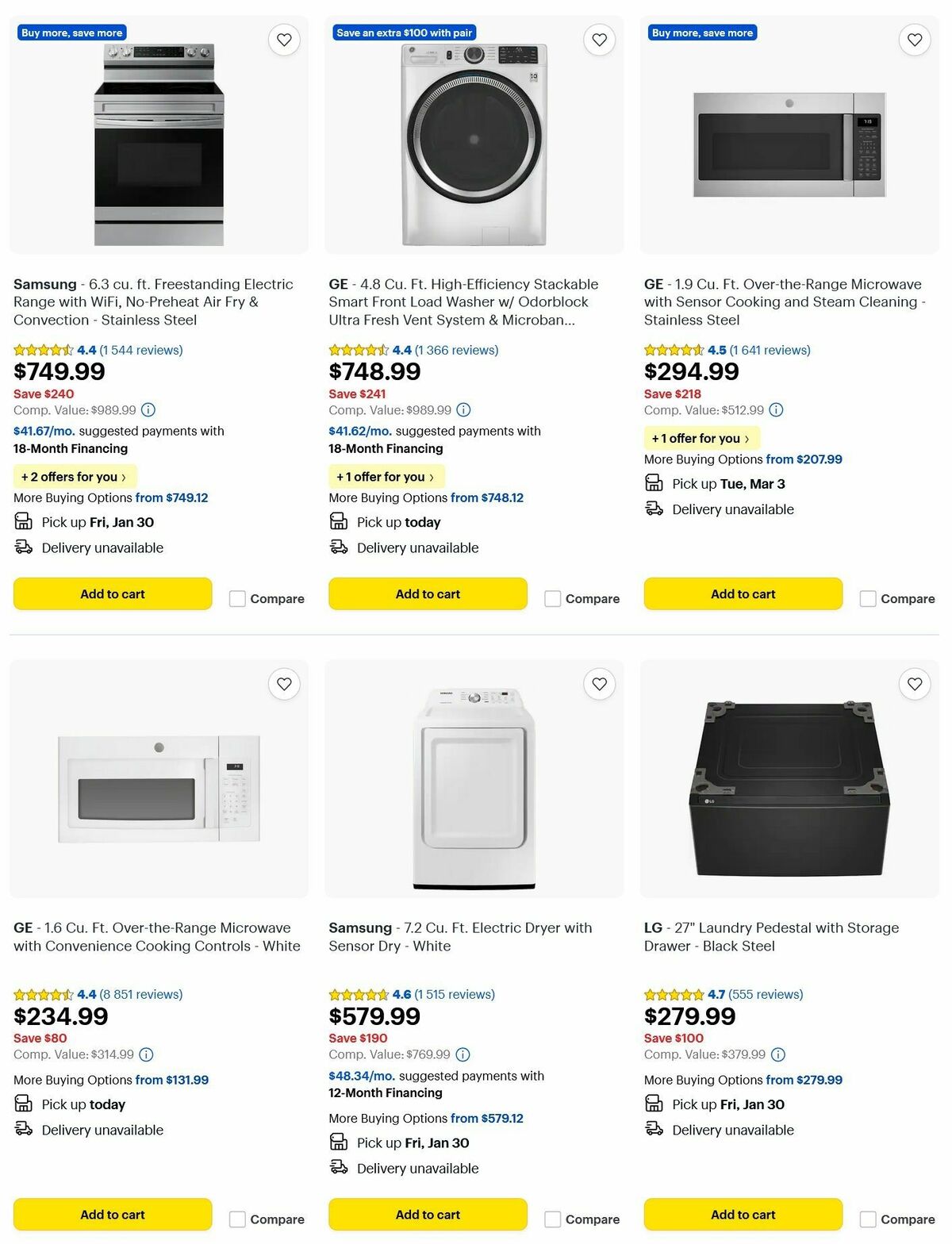Check Compare checkbox for LG laundry pedestal
The width and height of the screenshot is (952, 1244).
868,1219
